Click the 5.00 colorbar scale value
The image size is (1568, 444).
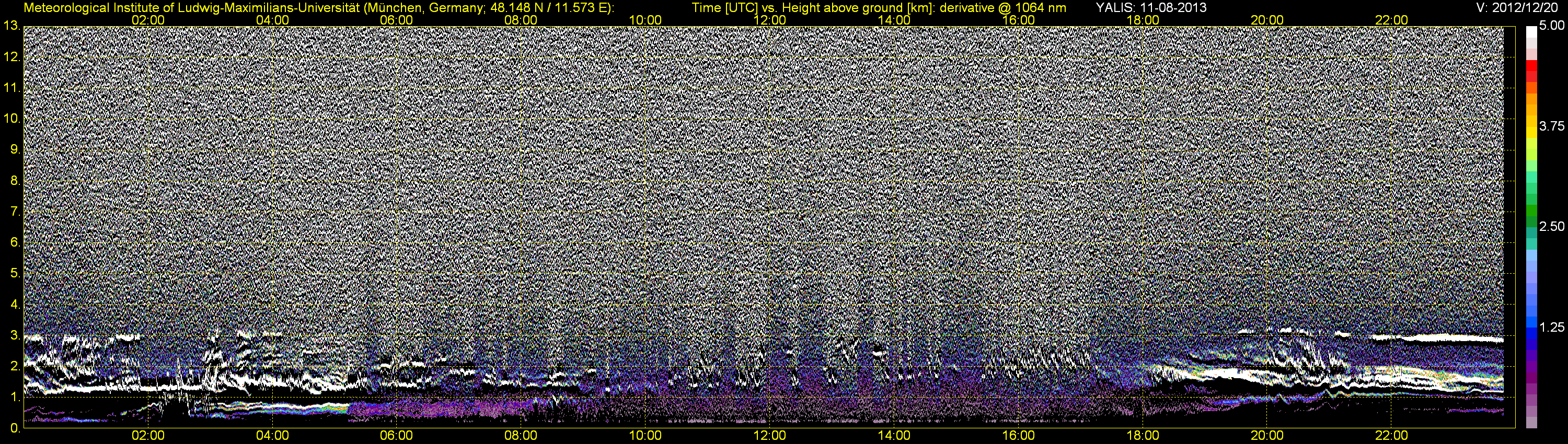pos(1552,26)
